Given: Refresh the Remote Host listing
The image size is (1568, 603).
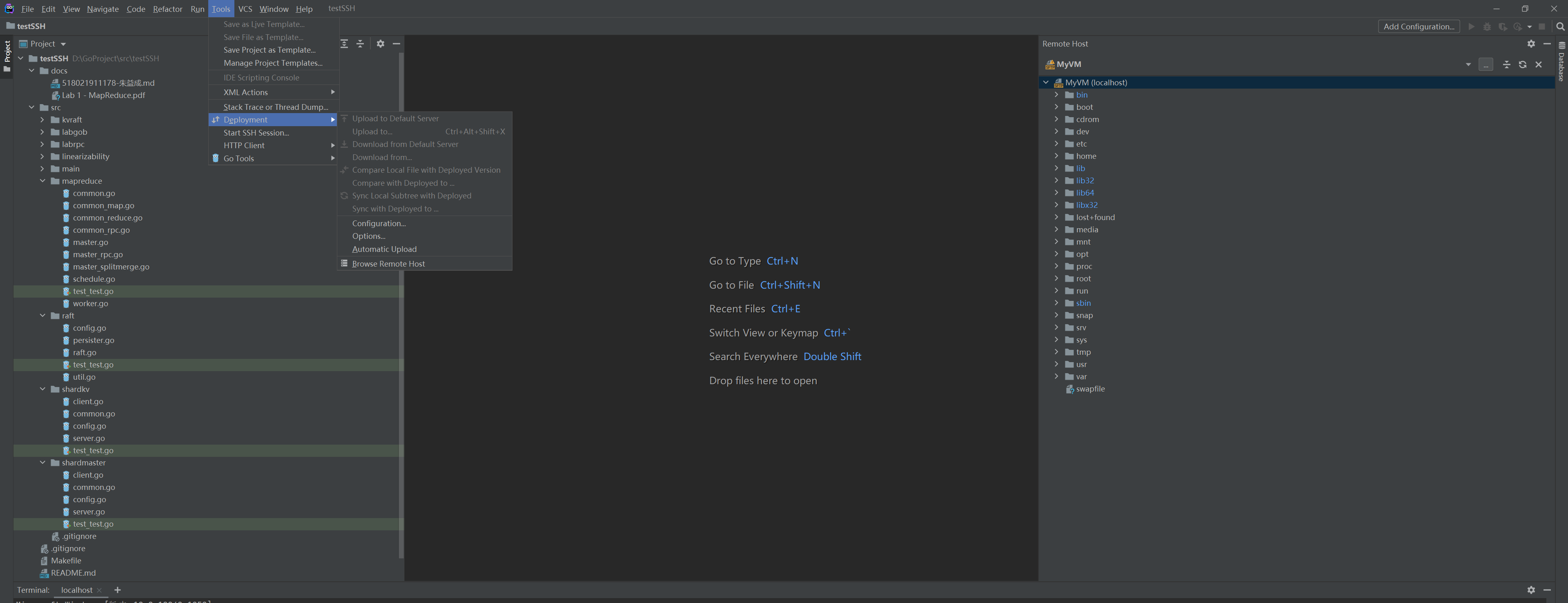Looking at the screenshot, I should (x=1522, y=65).
